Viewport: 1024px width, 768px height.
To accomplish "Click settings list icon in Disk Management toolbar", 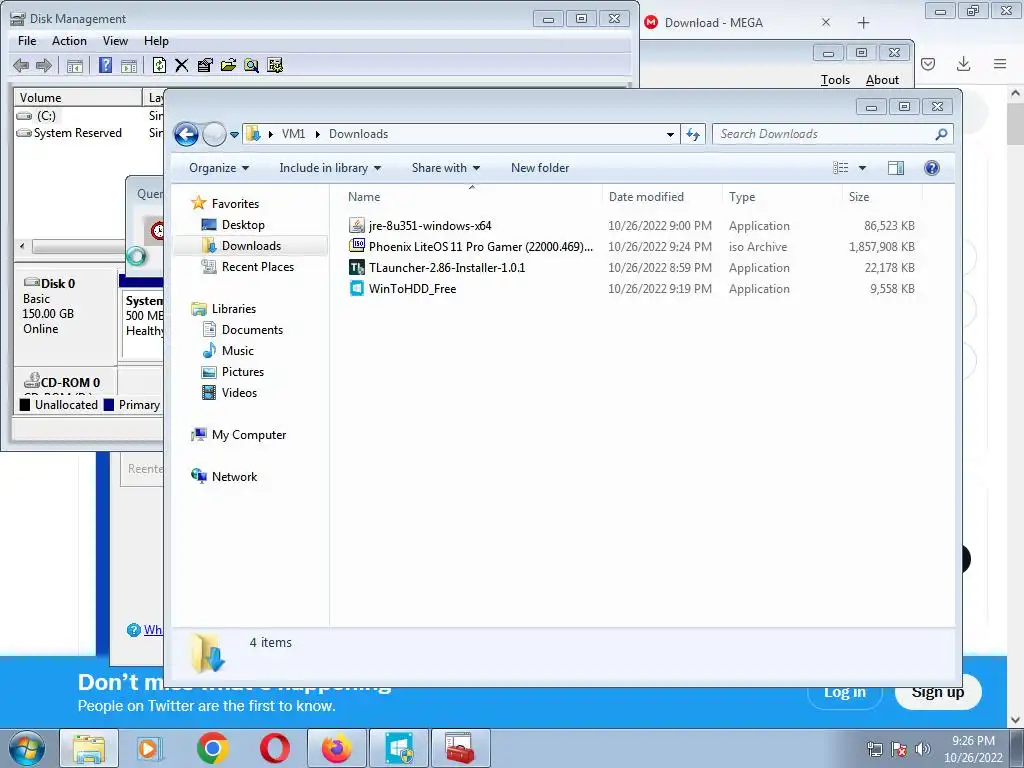I will tap(275, 65).
